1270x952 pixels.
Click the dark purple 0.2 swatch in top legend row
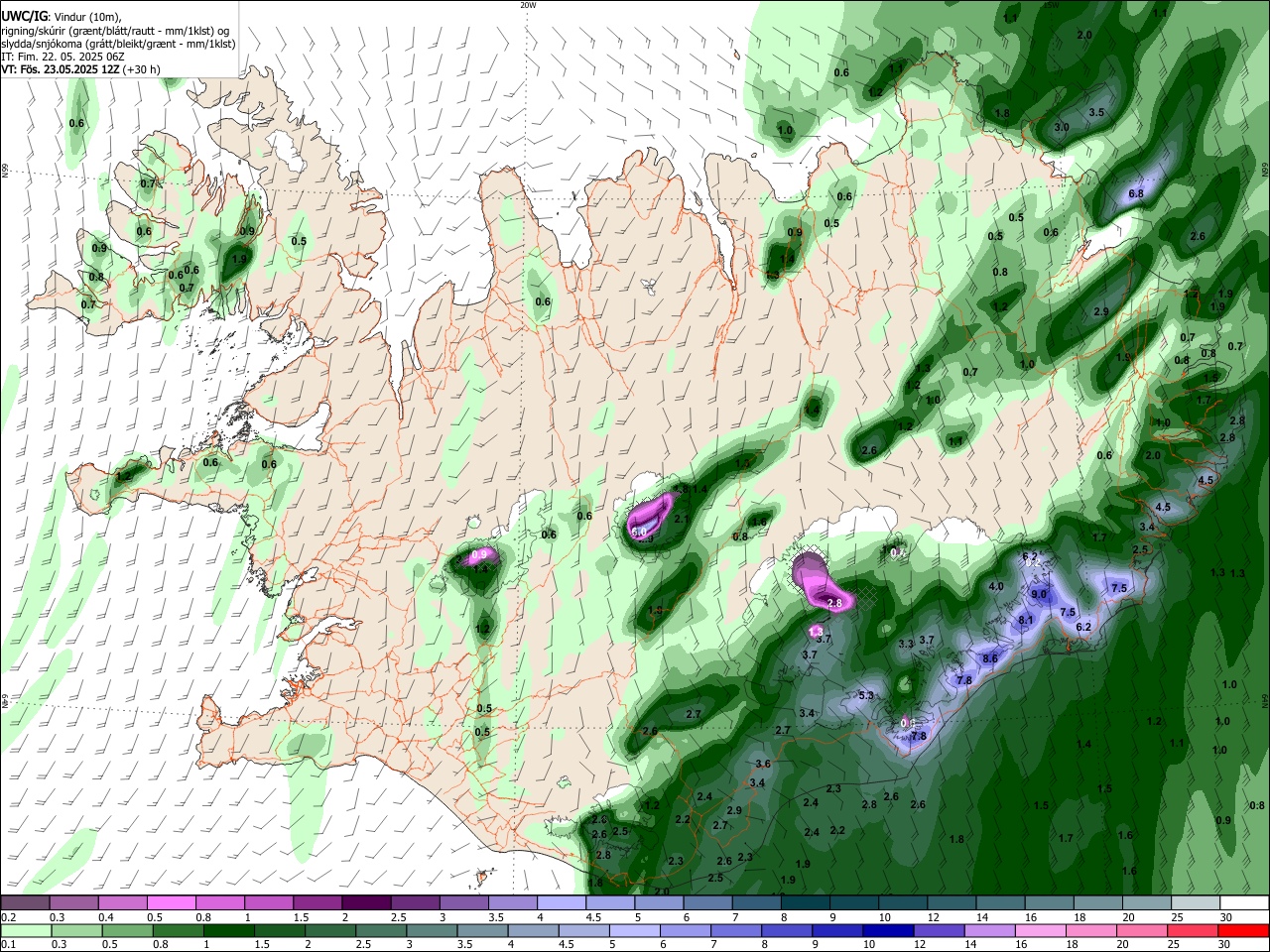[25, 903]
